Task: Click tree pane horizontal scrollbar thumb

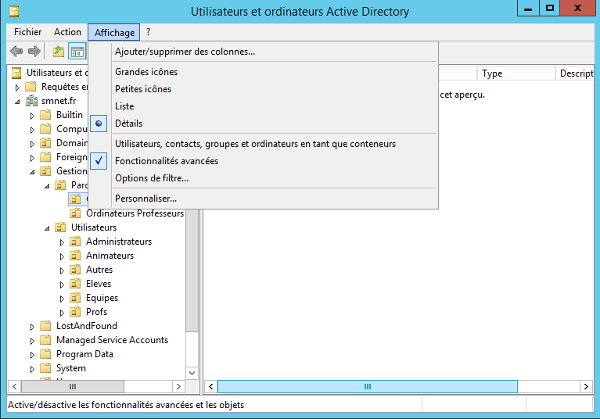Action: [72, 386]
